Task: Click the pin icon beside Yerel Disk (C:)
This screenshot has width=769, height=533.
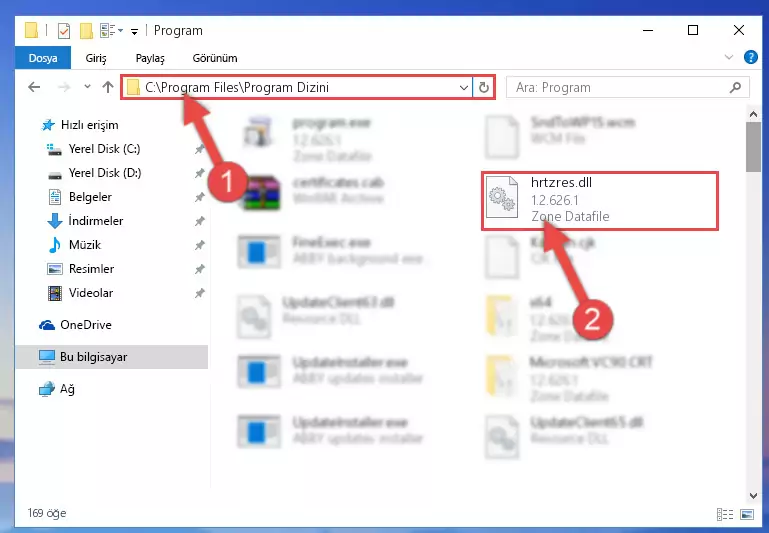Action: click(199, 149)
